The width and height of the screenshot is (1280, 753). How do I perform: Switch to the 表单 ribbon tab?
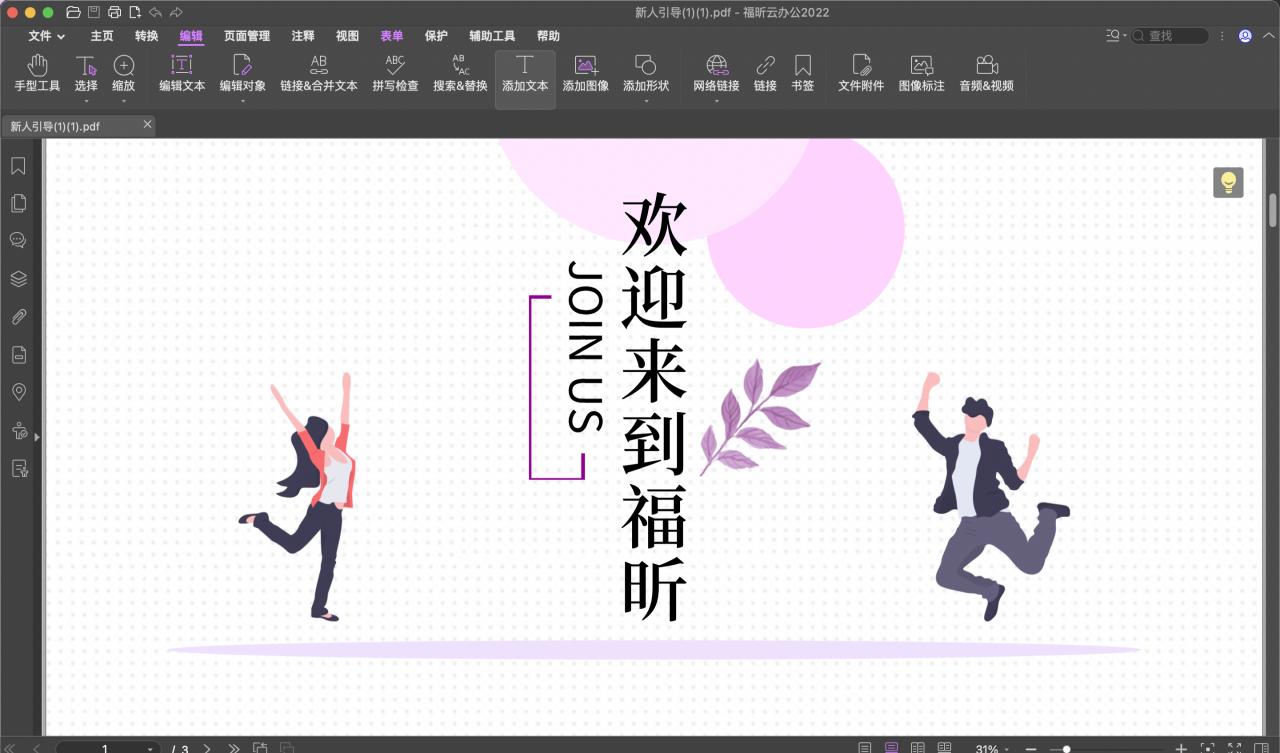coord(391,36)
